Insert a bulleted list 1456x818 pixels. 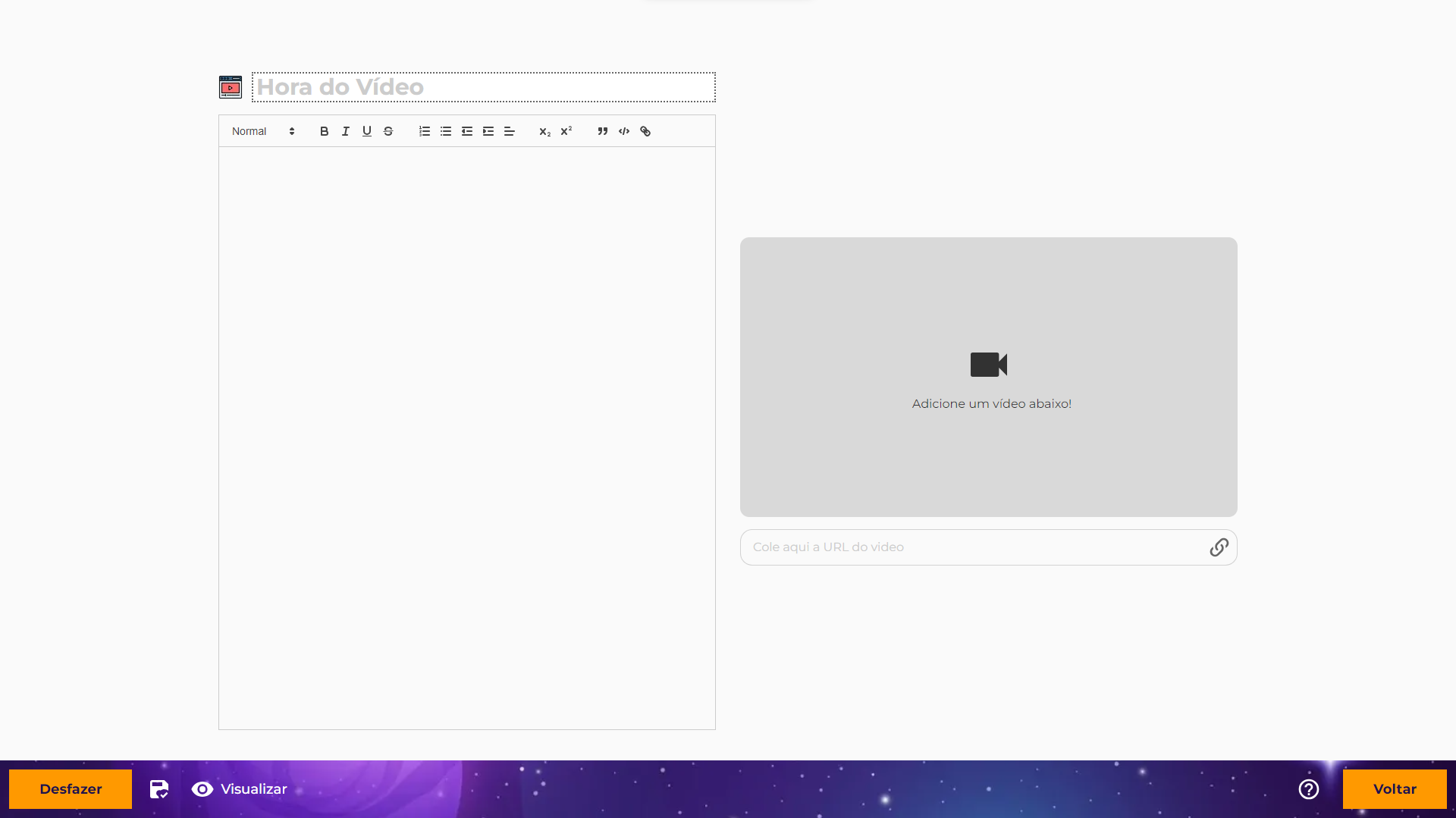446,131
